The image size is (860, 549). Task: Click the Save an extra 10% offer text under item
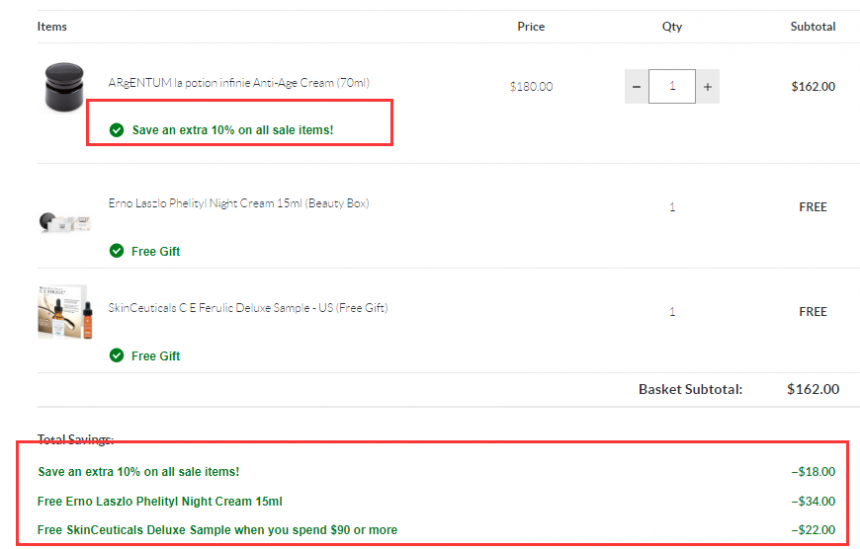(x=232, y=130)
